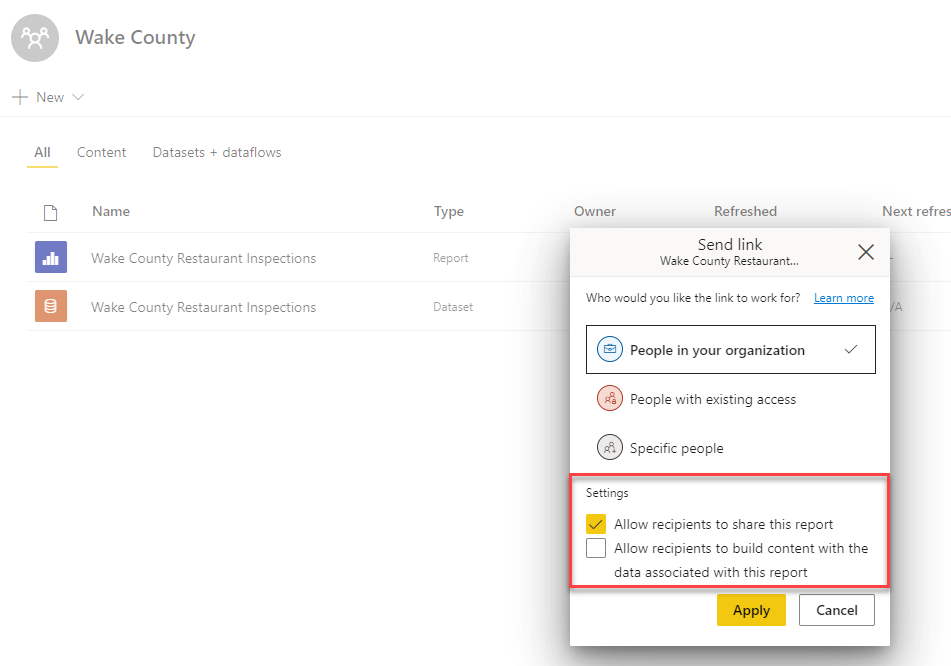Switch to the Content tab
This screenshot has width=951, height=666.
pyautogui.click(x=101, y=153)
